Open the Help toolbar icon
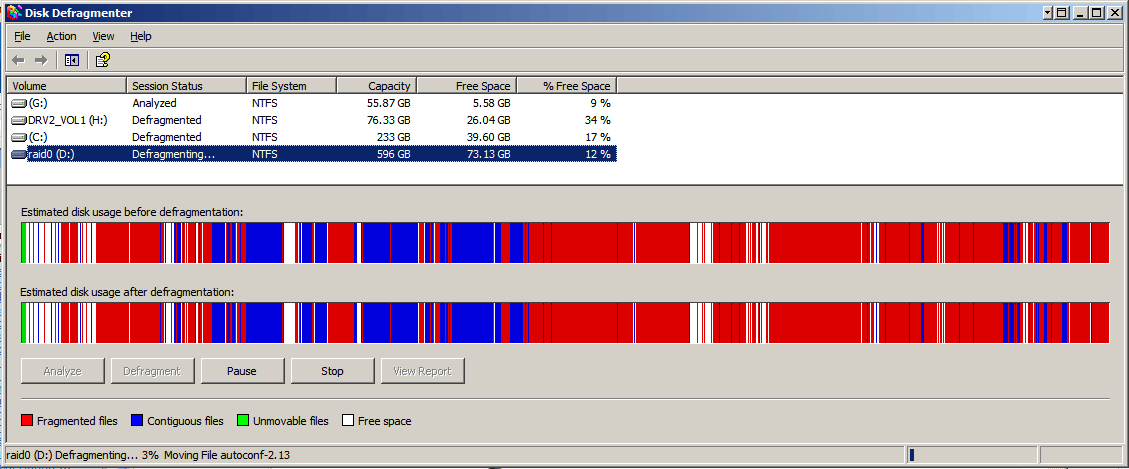 coord(103,60)
